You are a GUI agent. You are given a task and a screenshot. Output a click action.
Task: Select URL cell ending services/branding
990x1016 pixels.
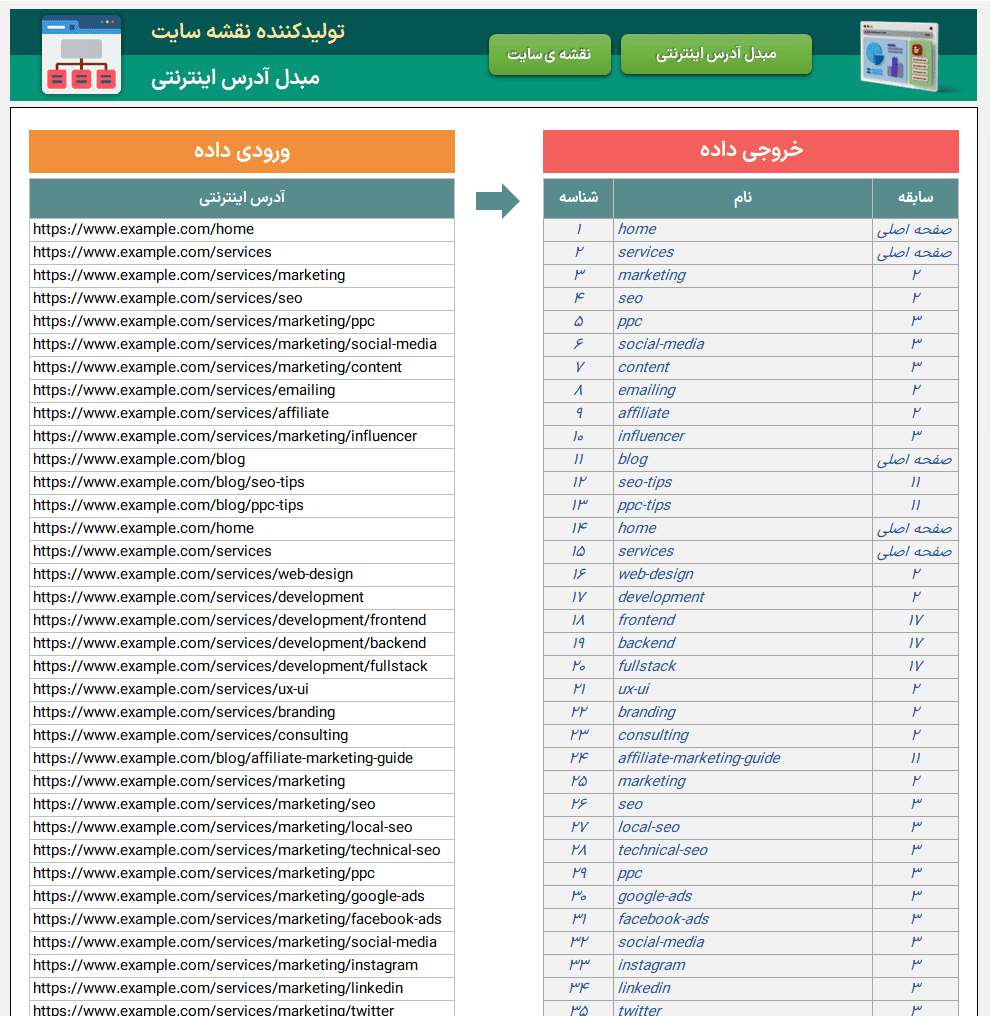pos(242,713)
